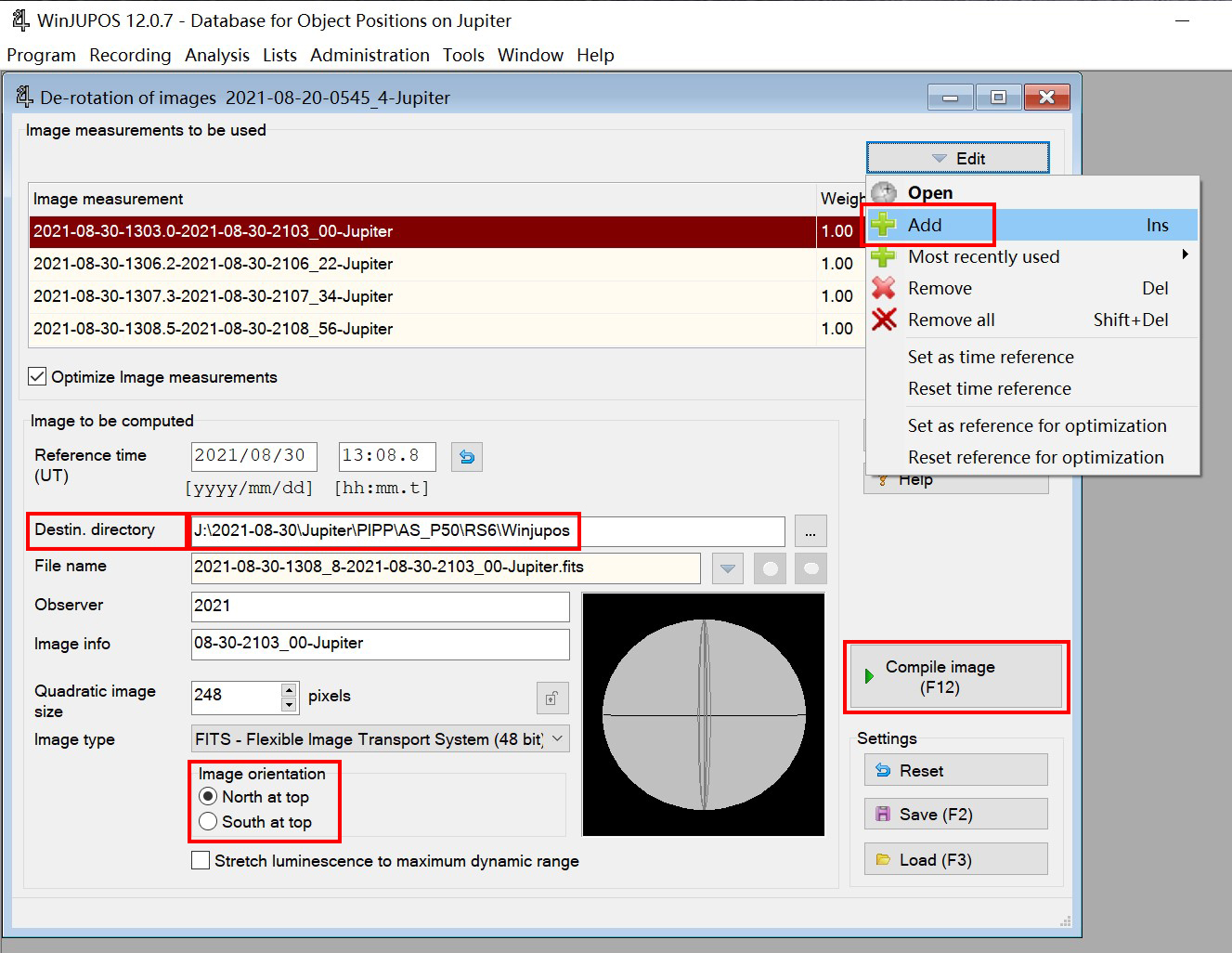This screenshot has width=1232, height=953.
Task: Open the Analysis menu
Action: coord(217,55)
